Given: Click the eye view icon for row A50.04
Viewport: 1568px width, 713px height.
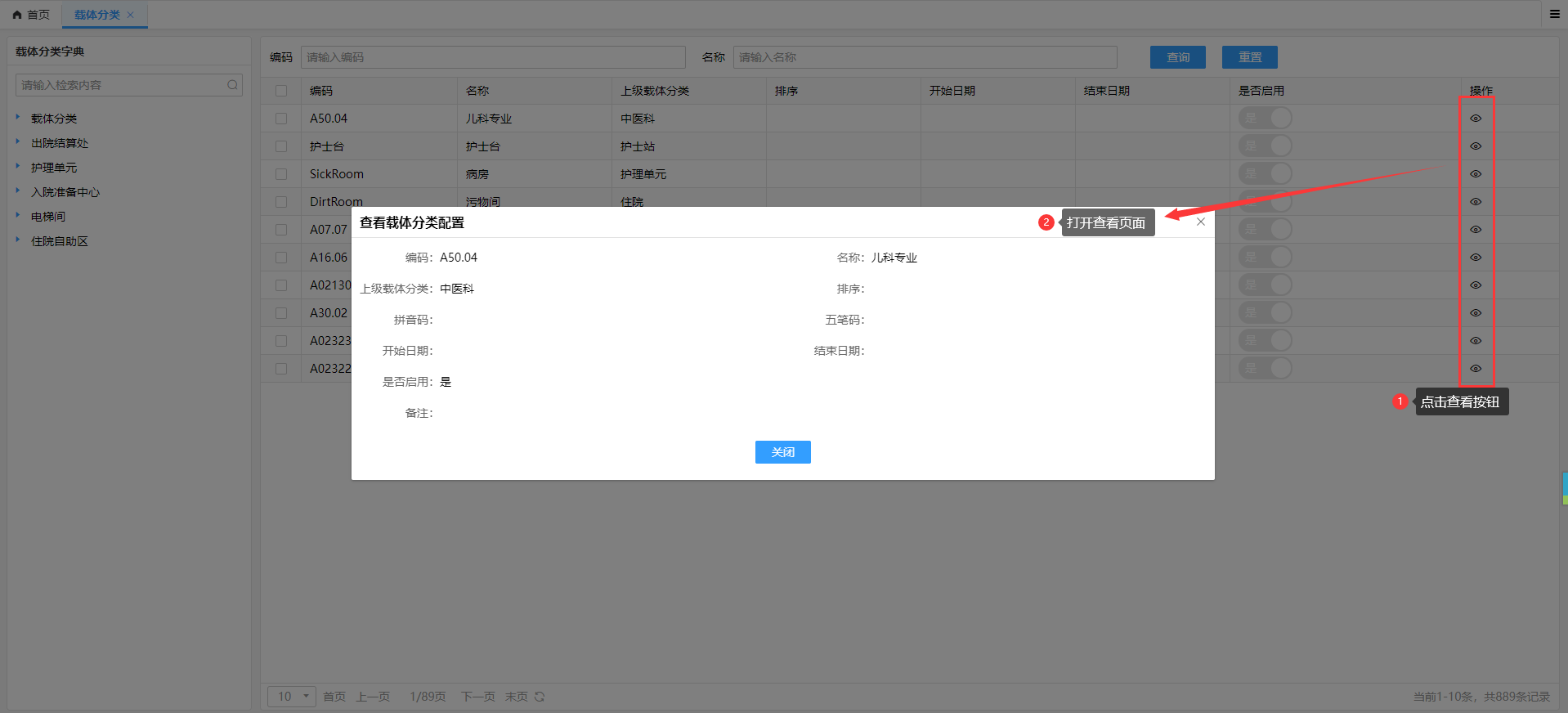Looking at the screenshot, I should pos(1476,119).
